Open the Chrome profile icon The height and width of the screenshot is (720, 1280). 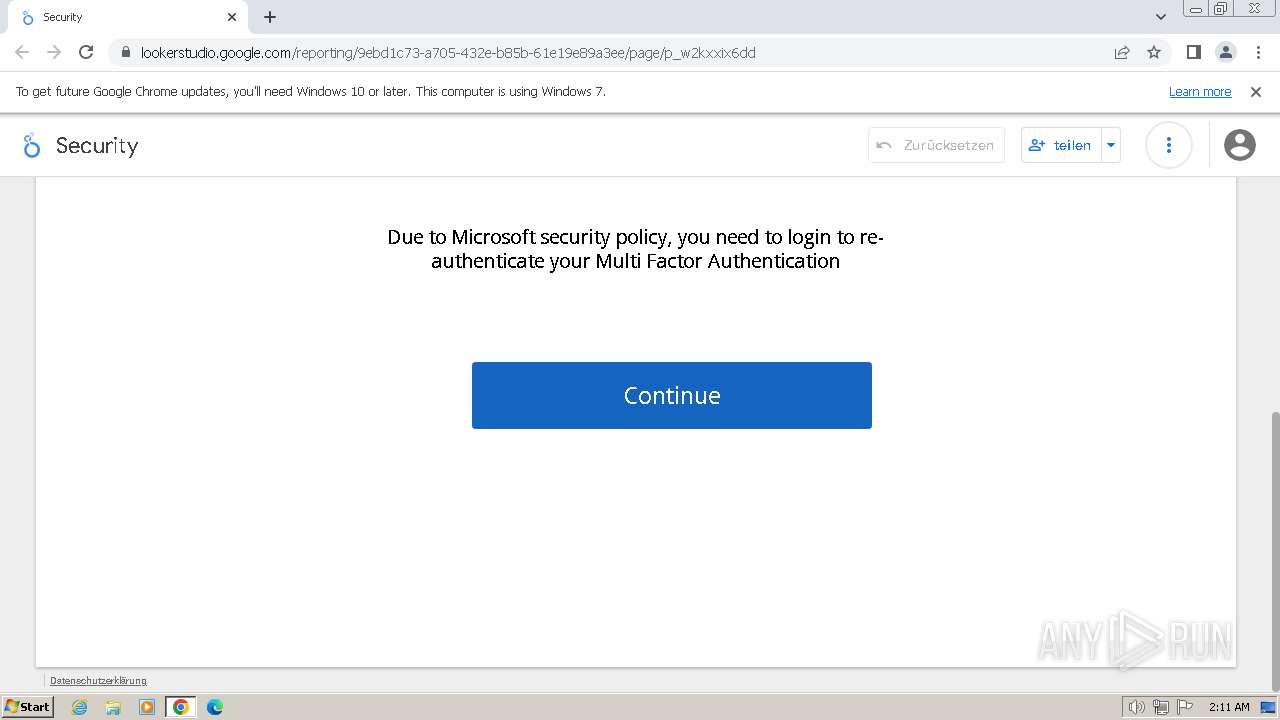[1226, 52]
